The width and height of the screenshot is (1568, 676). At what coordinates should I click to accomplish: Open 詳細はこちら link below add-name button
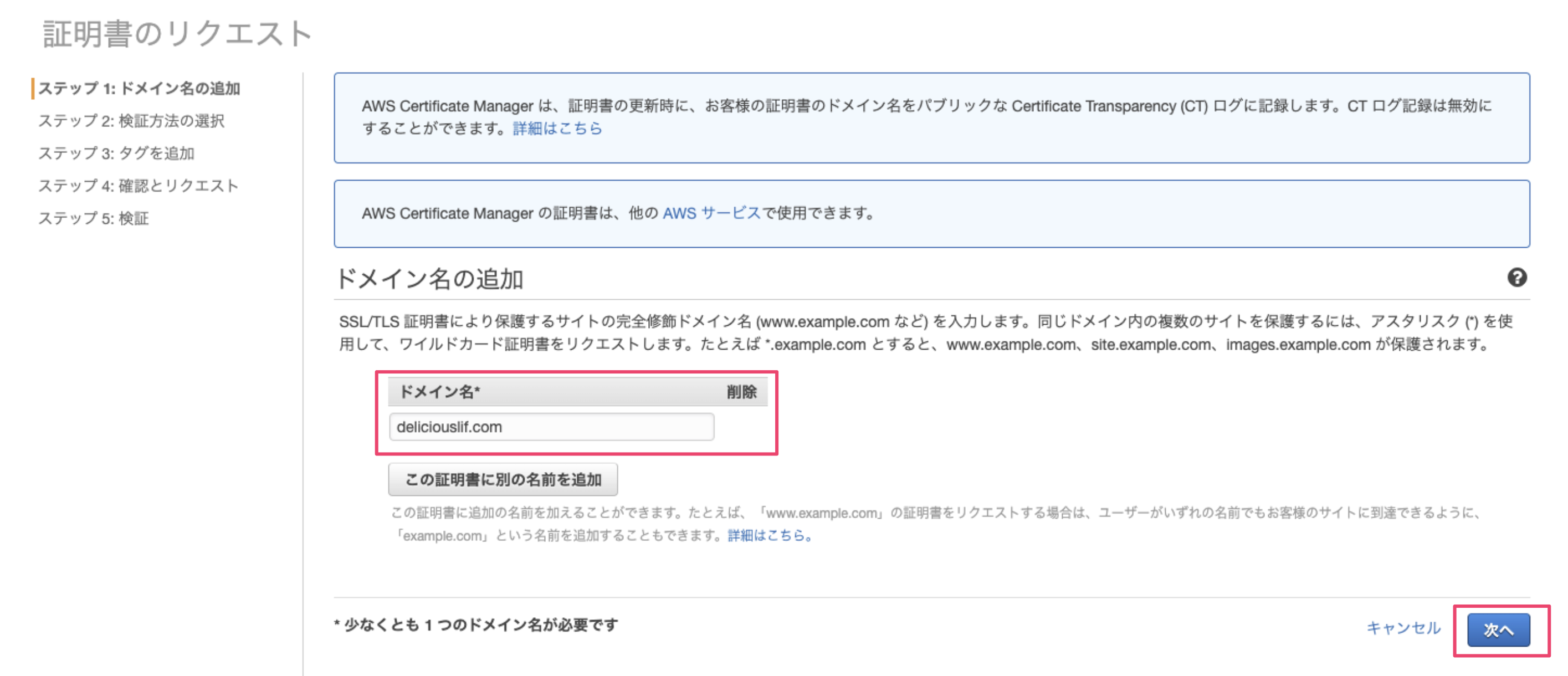(770, 535)
